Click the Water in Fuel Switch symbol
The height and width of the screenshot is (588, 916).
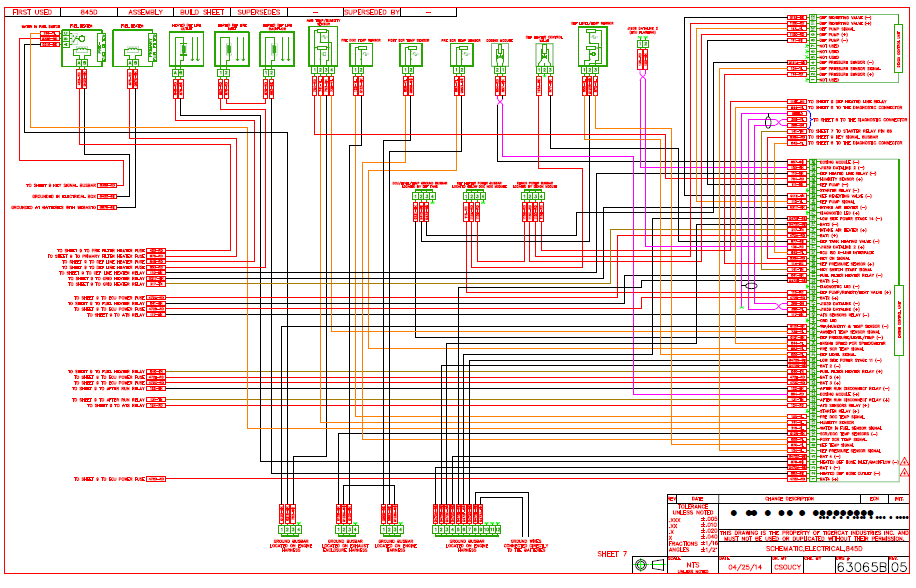(x=48, y=40)
